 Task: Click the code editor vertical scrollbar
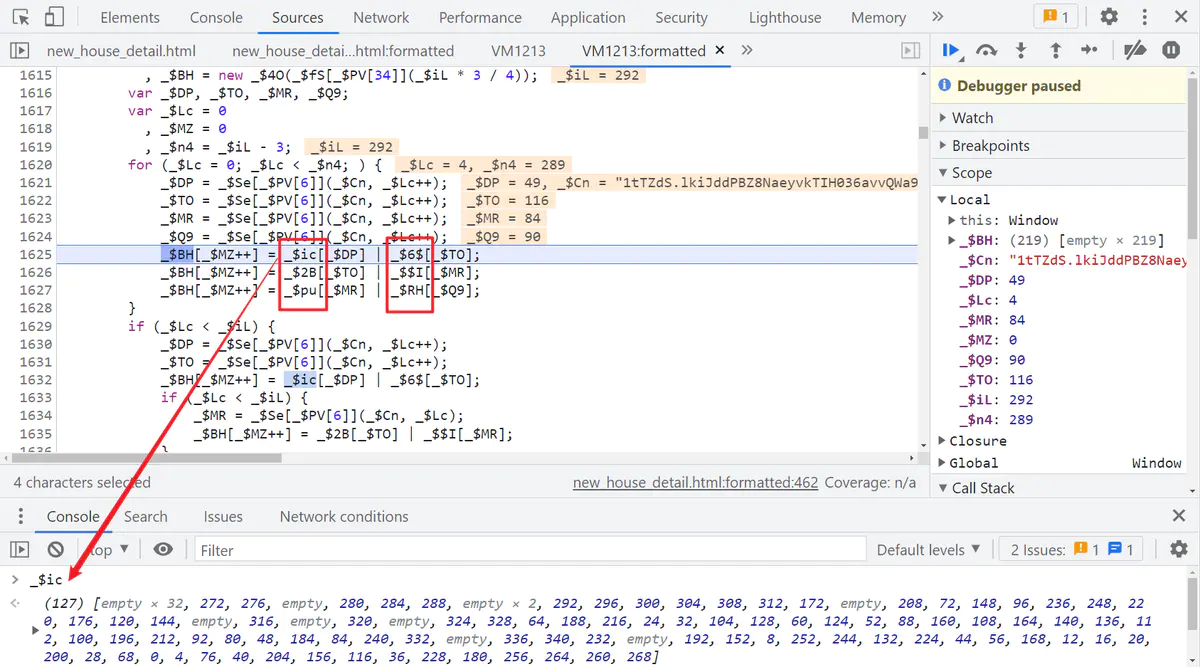click(923, 132)
